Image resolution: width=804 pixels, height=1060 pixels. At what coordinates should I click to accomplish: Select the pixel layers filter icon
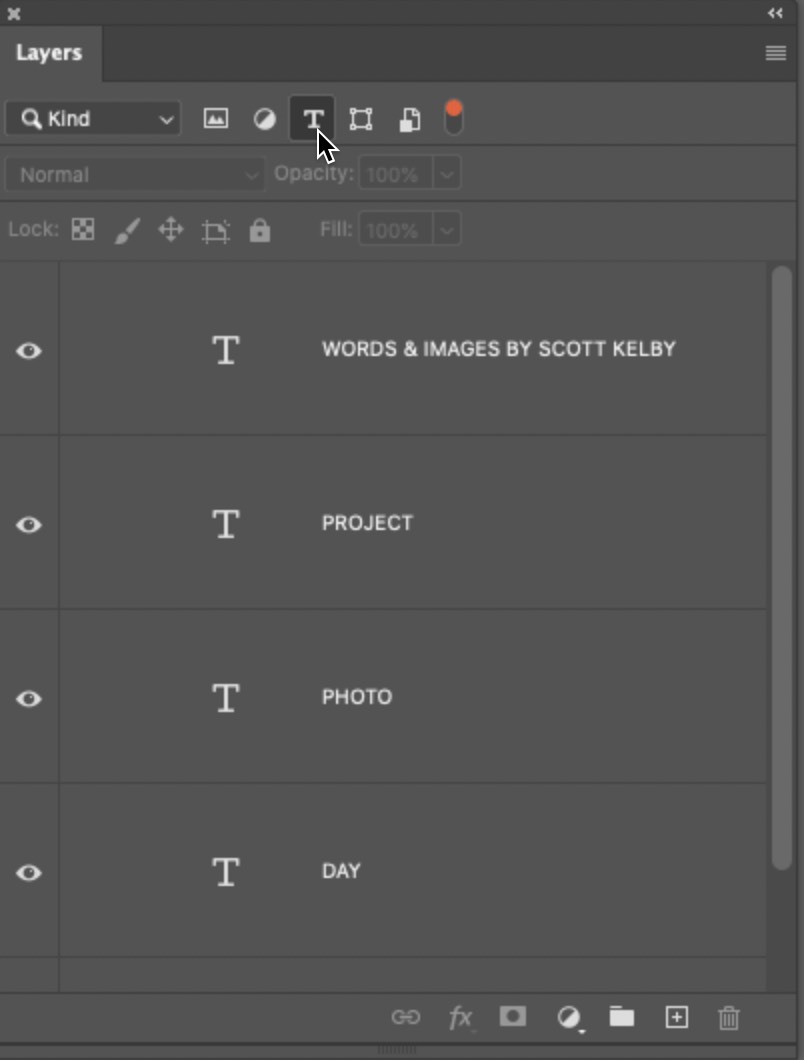[x=216, y=118]
